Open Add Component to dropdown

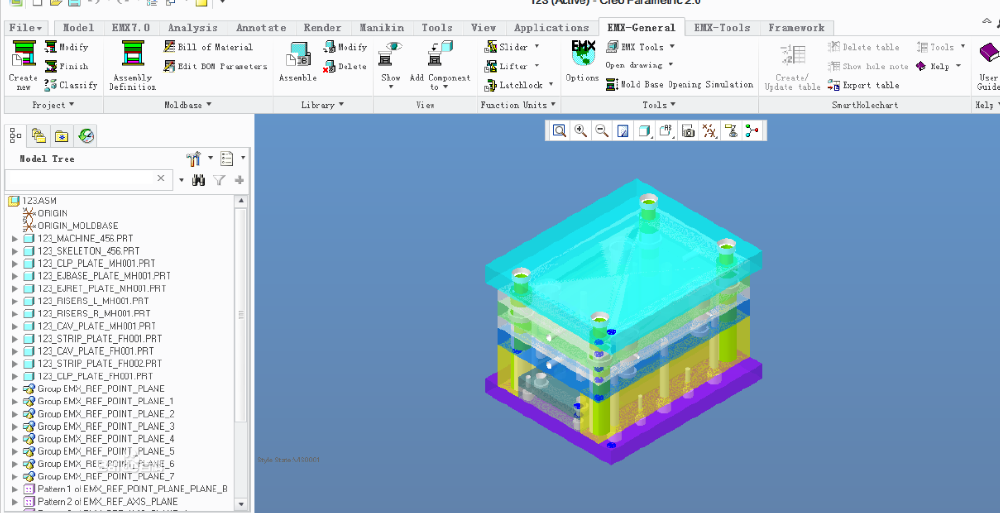point(440,66)
